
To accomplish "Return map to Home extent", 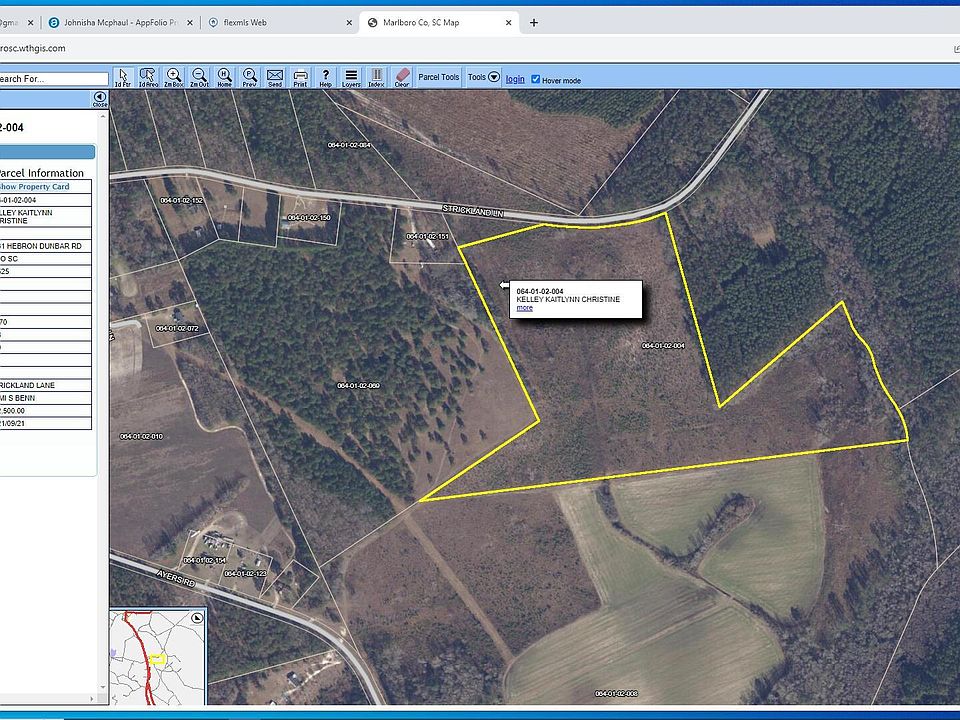I will pyautogui.click(x=224, y=77).
